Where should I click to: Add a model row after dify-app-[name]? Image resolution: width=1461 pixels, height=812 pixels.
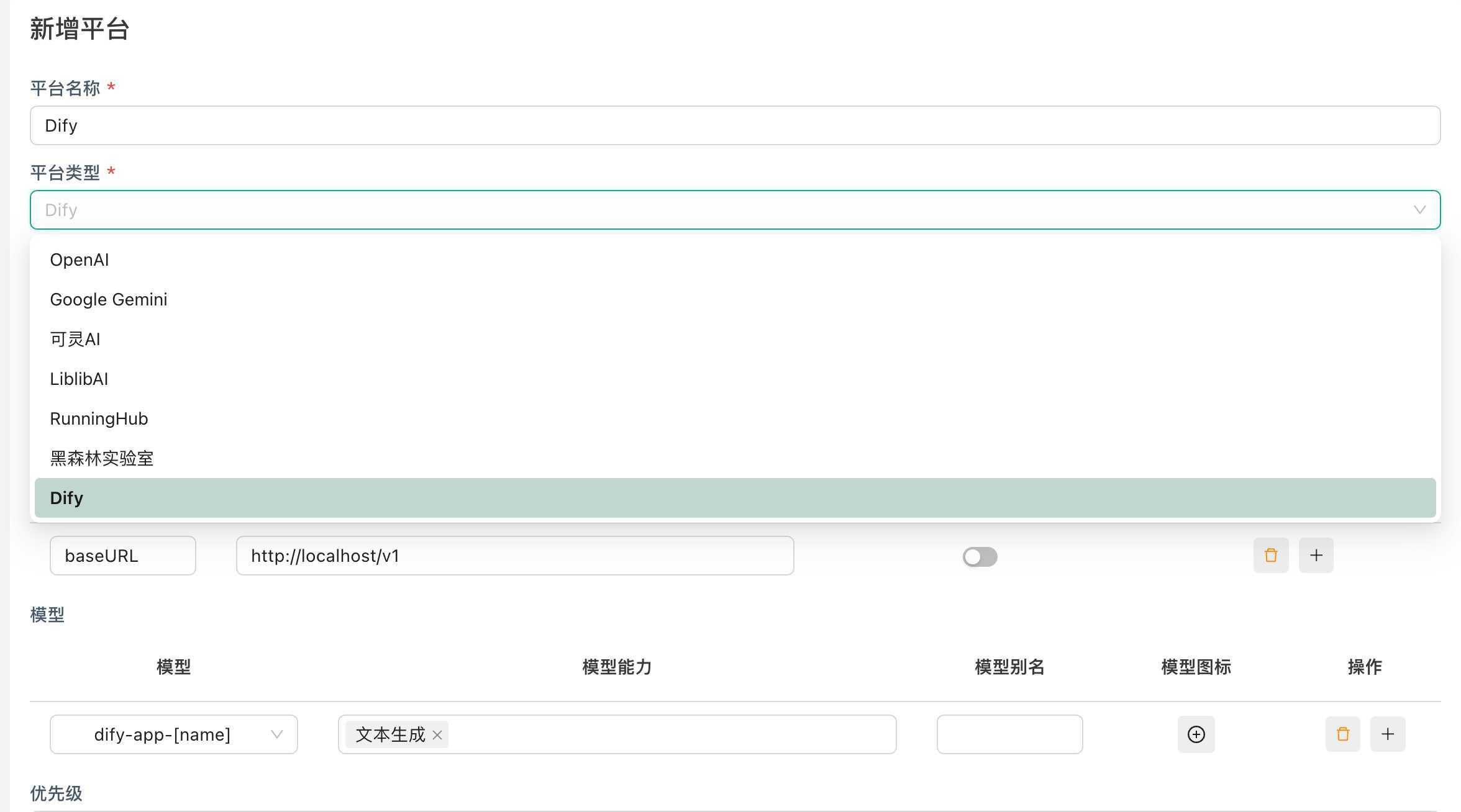click(1388, 734)
